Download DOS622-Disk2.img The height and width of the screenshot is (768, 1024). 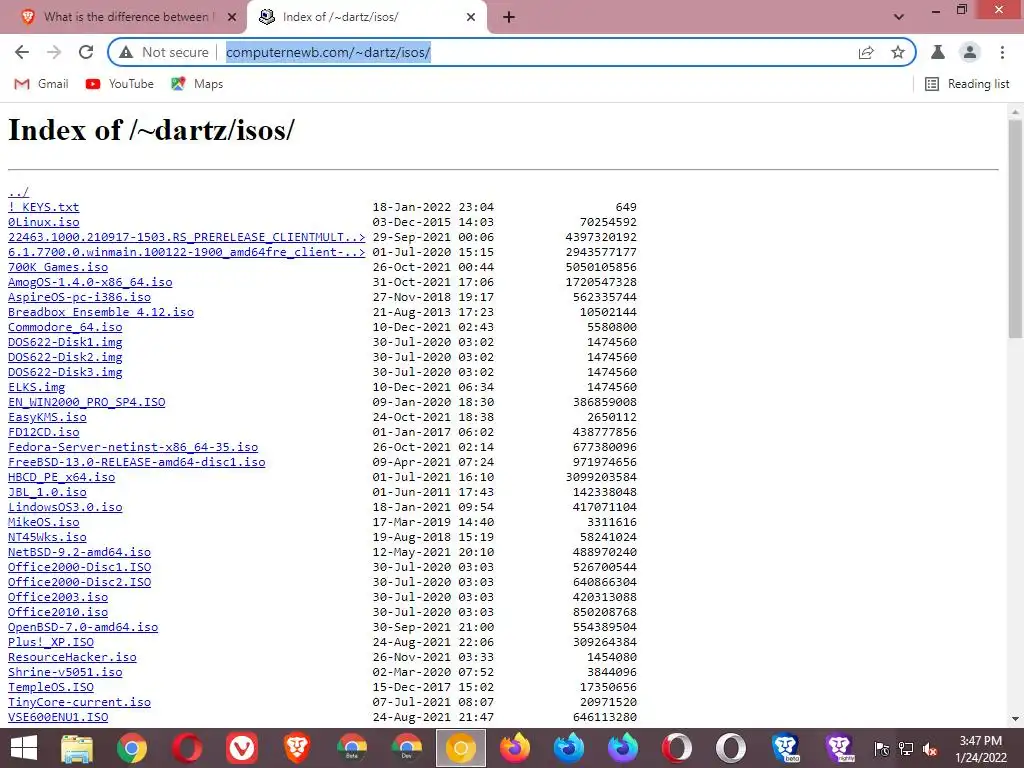(x=65, y=357)
